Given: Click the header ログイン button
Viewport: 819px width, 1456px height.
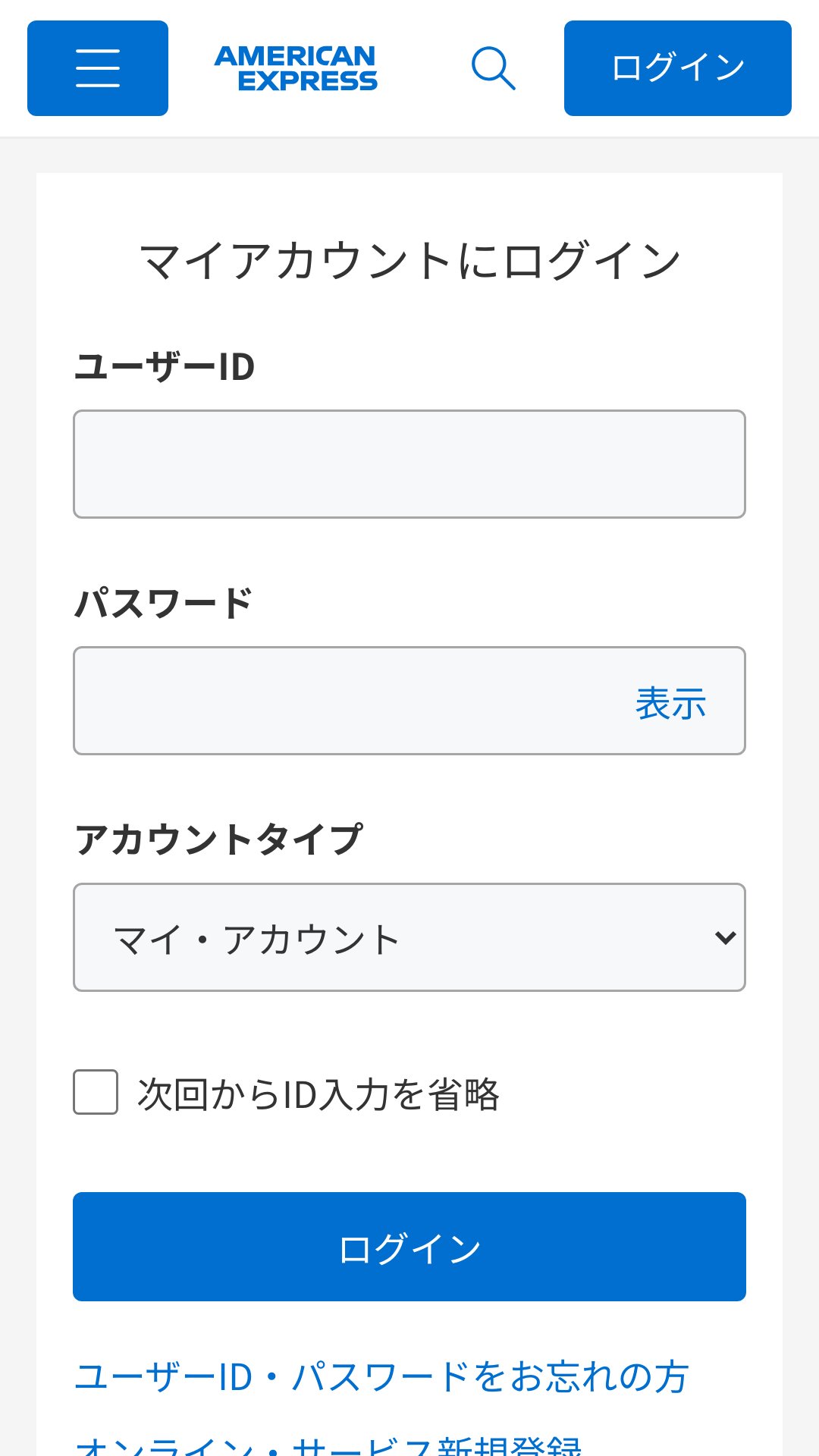Looking at the screenshot, I should [678, 68].
